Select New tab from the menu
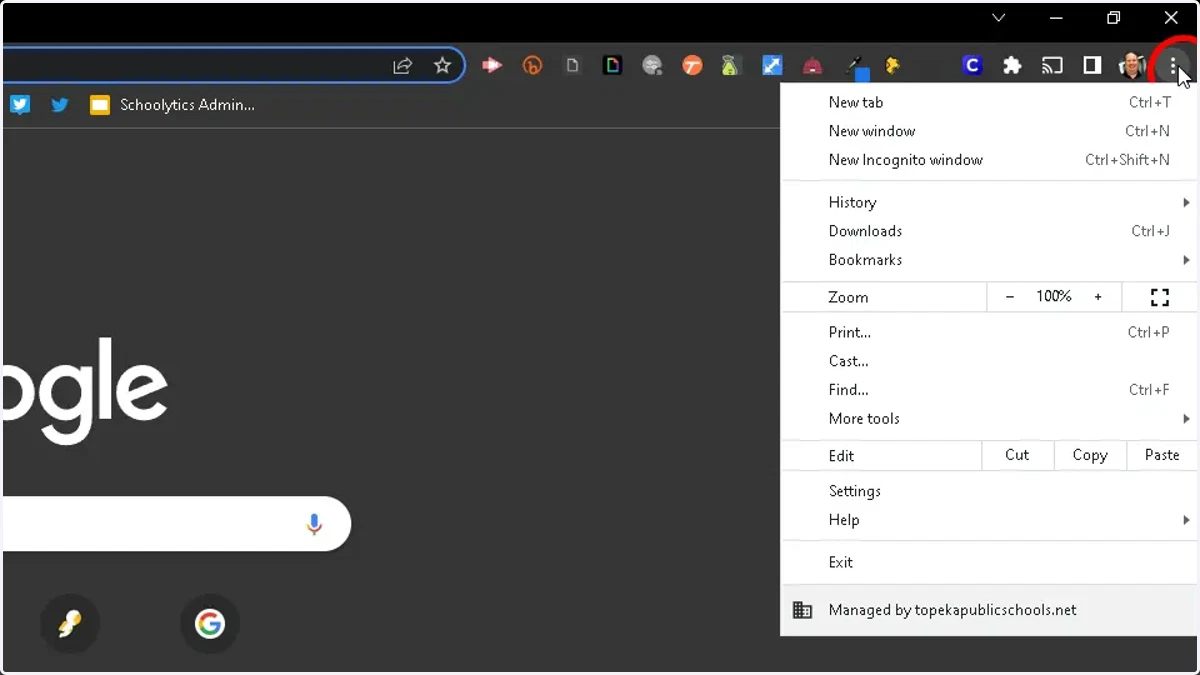This screenshot has width=1200, height=675. (x=990, y=102)
